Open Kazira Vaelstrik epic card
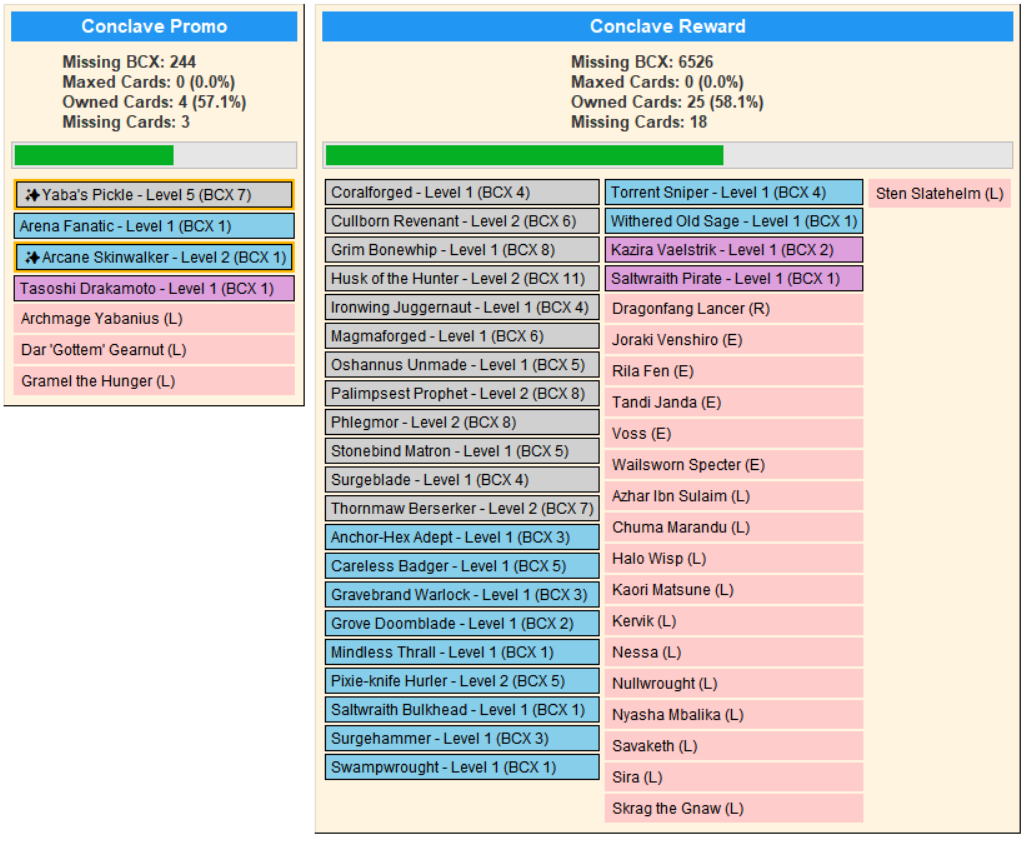This screenshot has height=843, width=1026. click(733, 250)
